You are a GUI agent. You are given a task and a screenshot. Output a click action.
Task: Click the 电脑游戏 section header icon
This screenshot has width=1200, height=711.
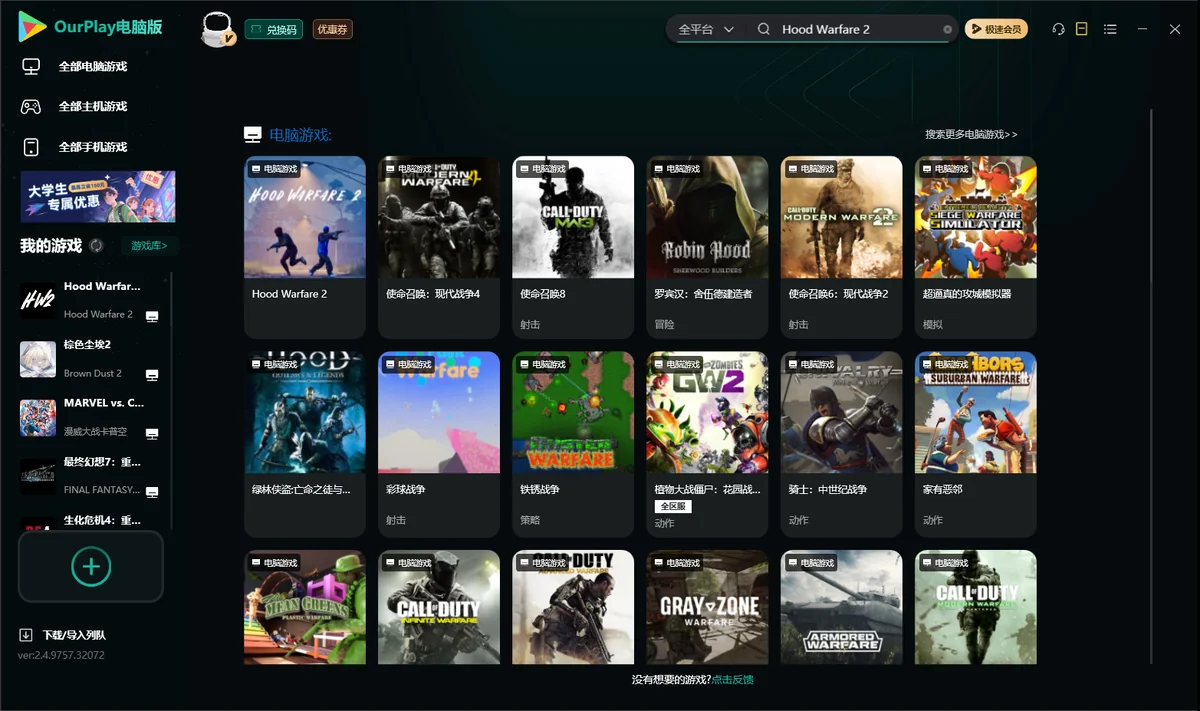(253, 135)
